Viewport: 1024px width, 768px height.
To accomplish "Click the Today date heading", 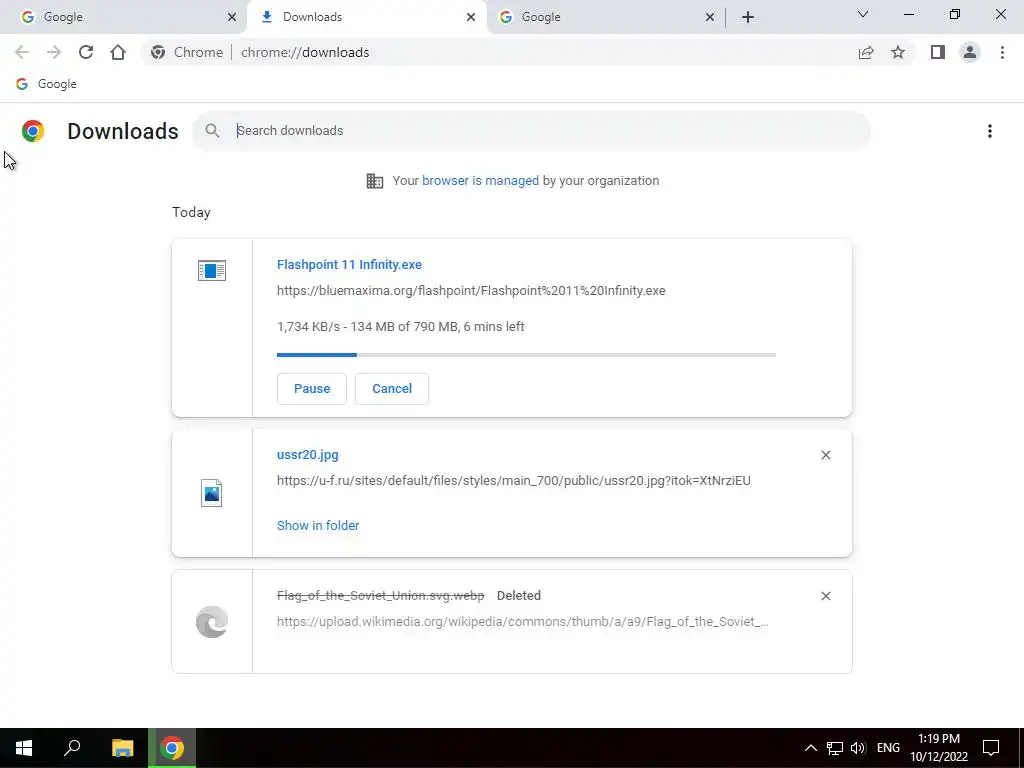I will pos(191,212).
